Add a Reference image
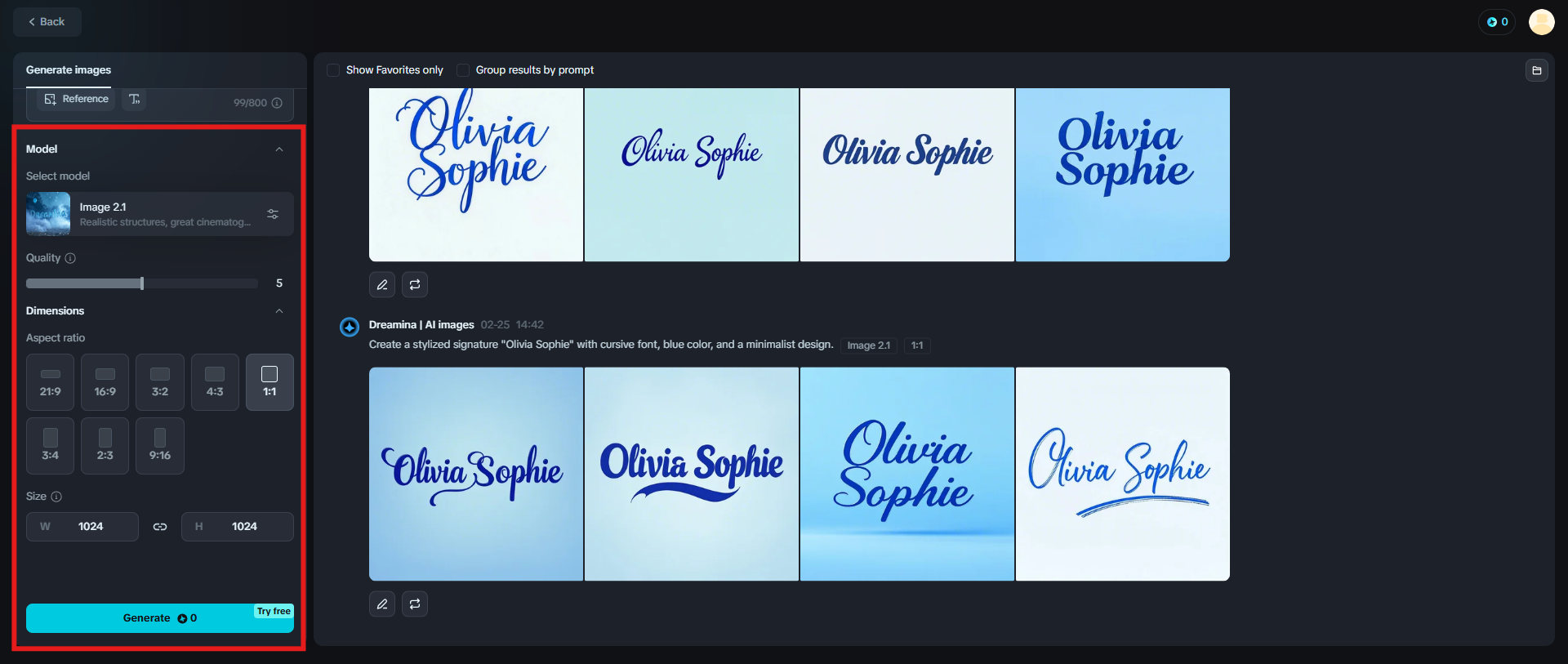 tap(76, 99)
